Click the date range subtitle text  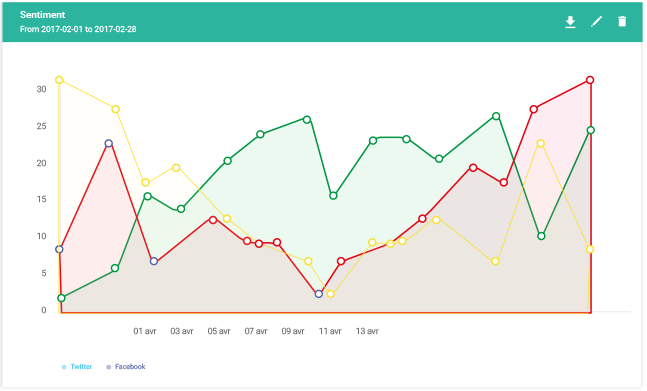[78, 29]
